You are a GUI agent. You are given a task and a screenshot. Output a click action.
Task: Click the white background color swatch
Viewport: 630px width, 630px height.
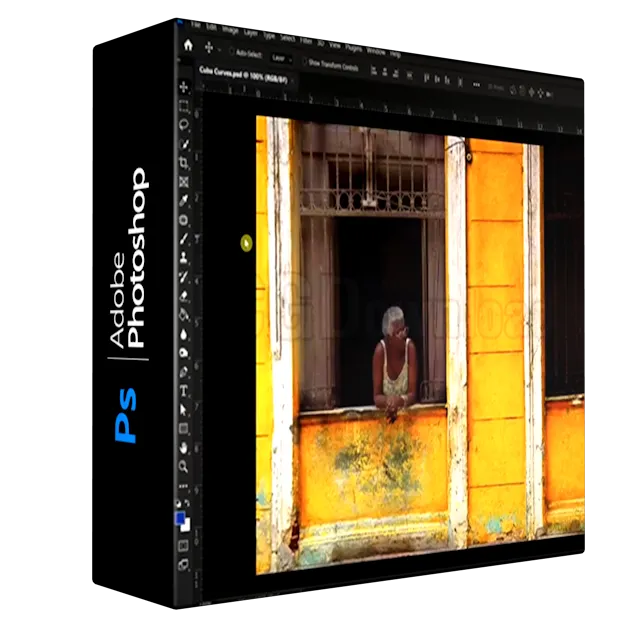click(187, 527)
